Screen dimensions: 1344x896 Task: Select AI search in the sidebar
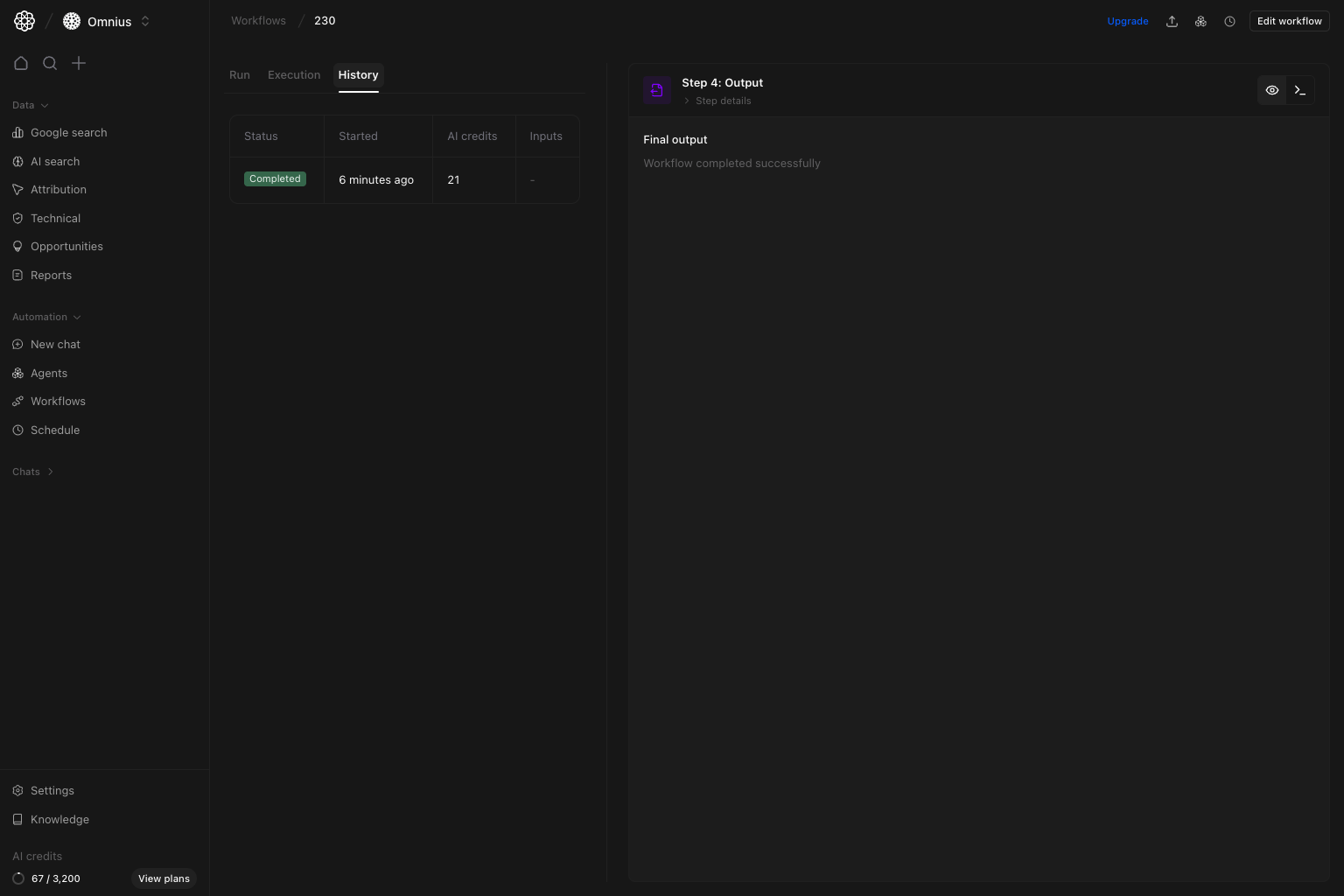(x=54, y=161)
